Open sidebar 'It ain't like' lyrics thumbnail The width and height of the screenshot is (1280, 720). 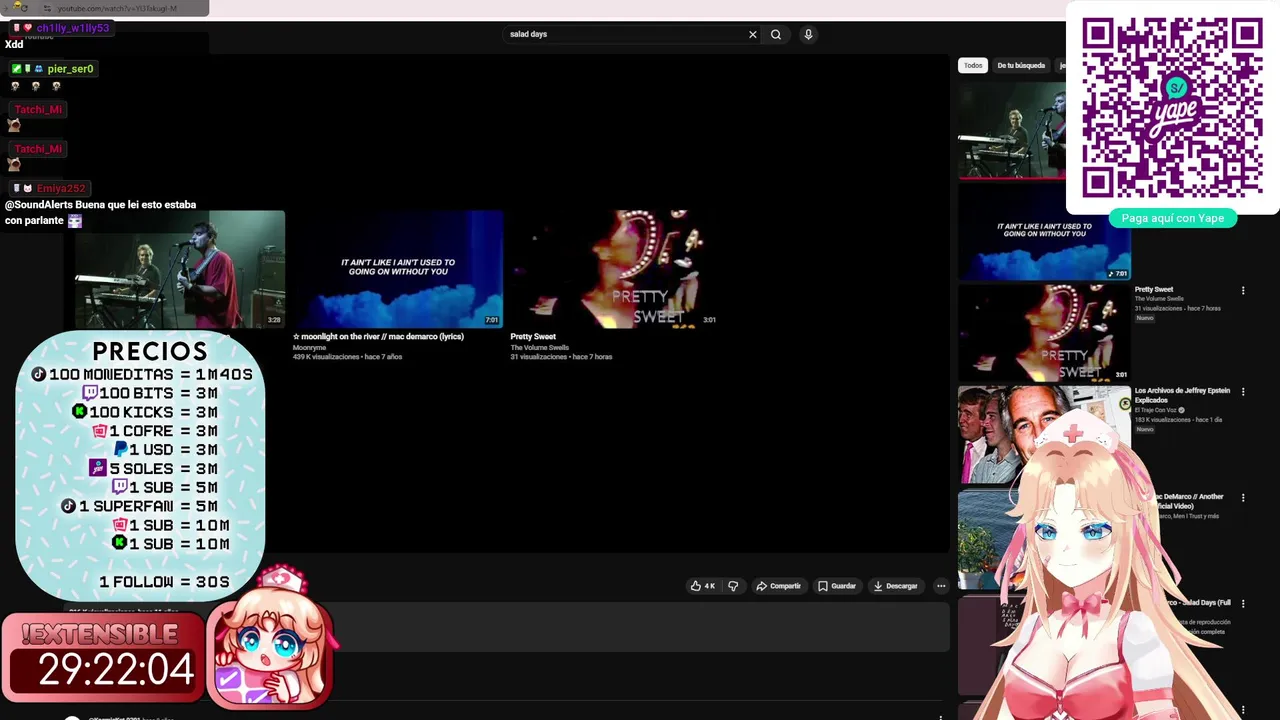click(x=1044, y=232)
